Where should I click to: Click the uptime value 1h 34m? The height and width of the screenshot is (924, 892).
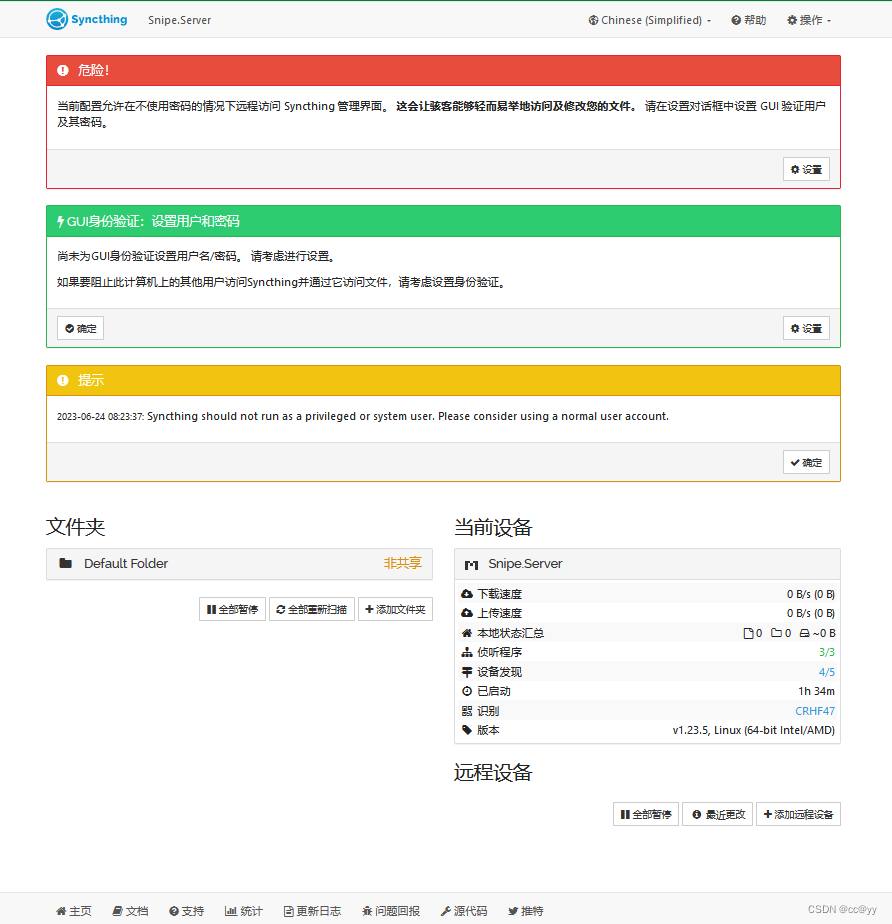pos(817,691)
